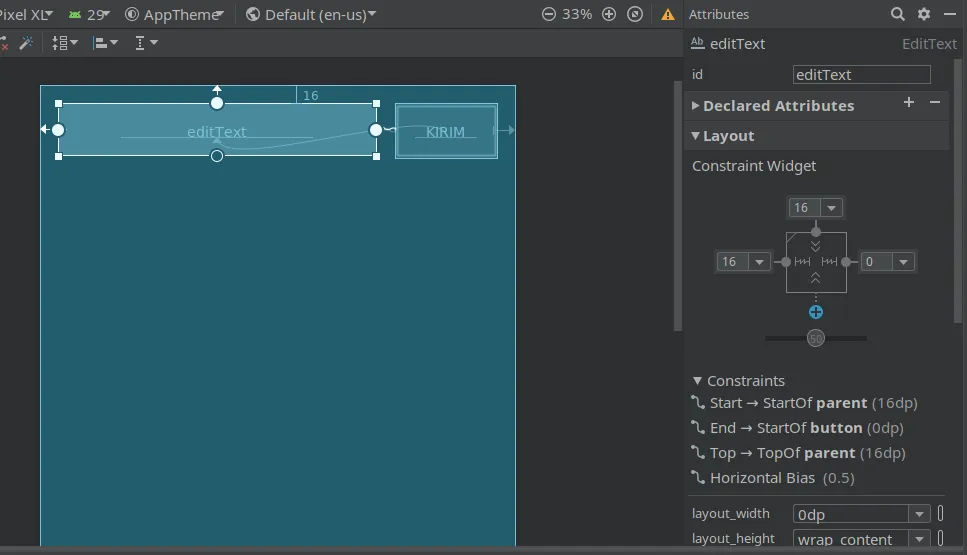This screenshot has height=555, width=967.
Task: Toggle the upper height-mode chevrons in widget
Action: coord(815,246)
